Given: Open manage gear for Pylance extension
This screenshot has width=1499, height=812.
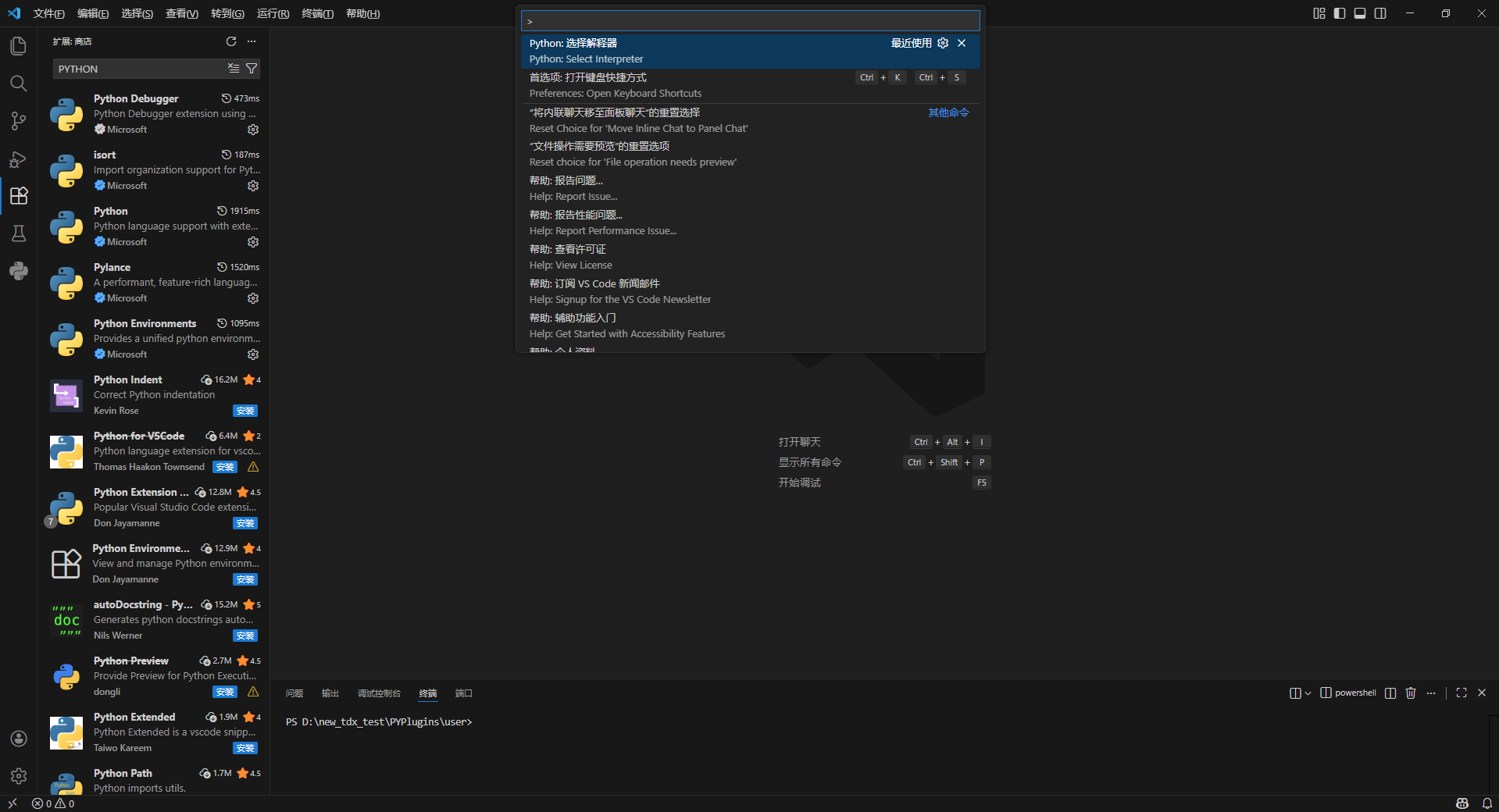Looking at the screenshot, I should (x=253, y=298).
